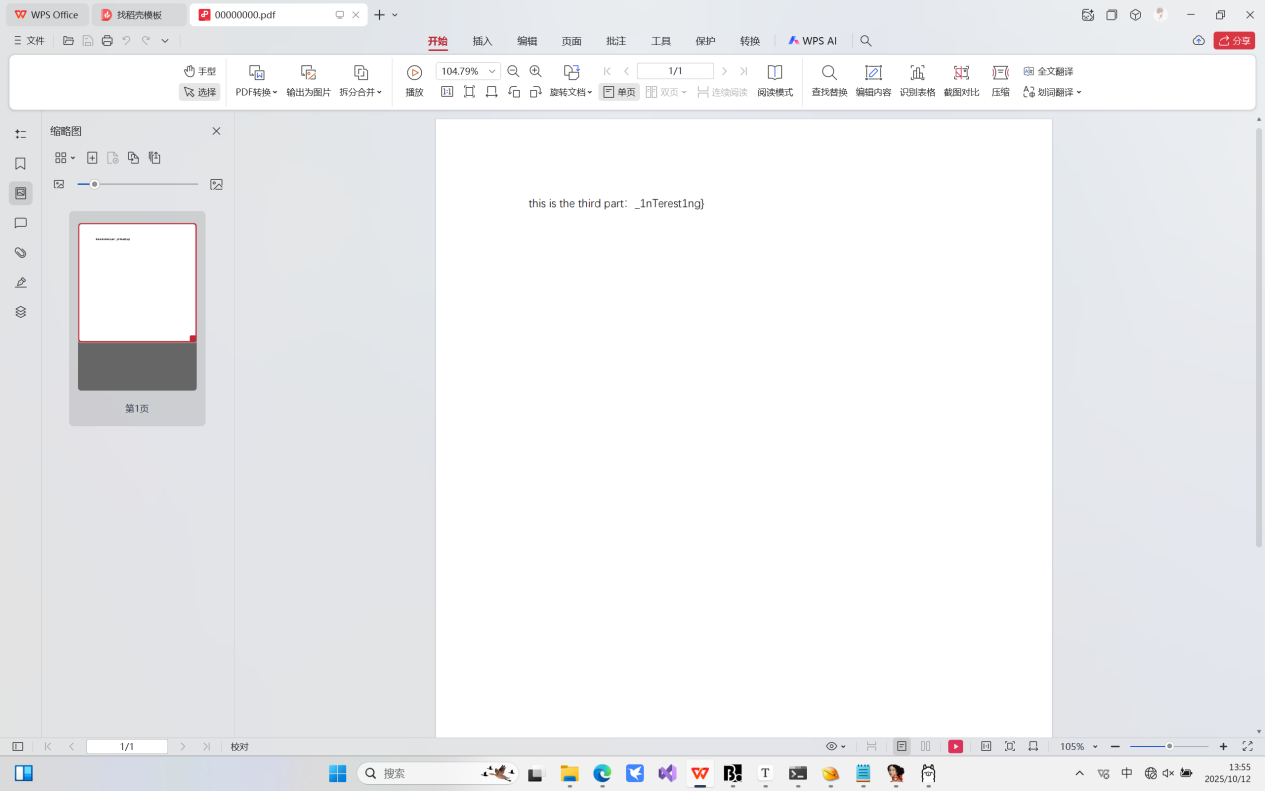Start 播放 slideshow playback
1265x791 pixels.
pos(414,73)
